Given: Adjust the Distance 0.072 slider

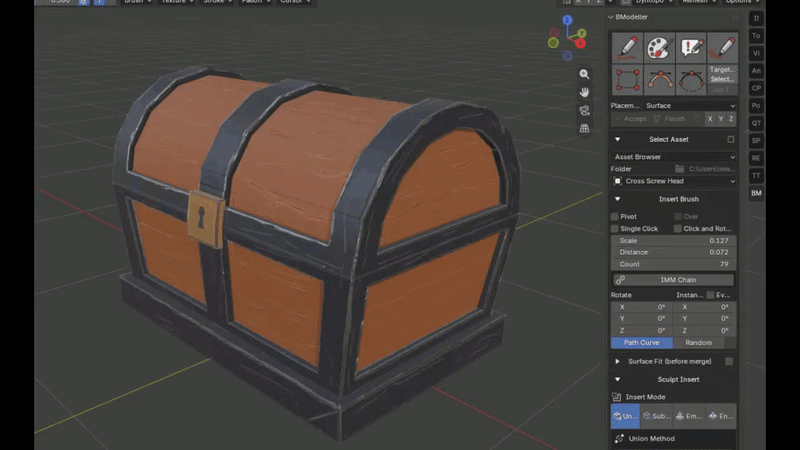Looking at the screenshot, I should [673, 253].
